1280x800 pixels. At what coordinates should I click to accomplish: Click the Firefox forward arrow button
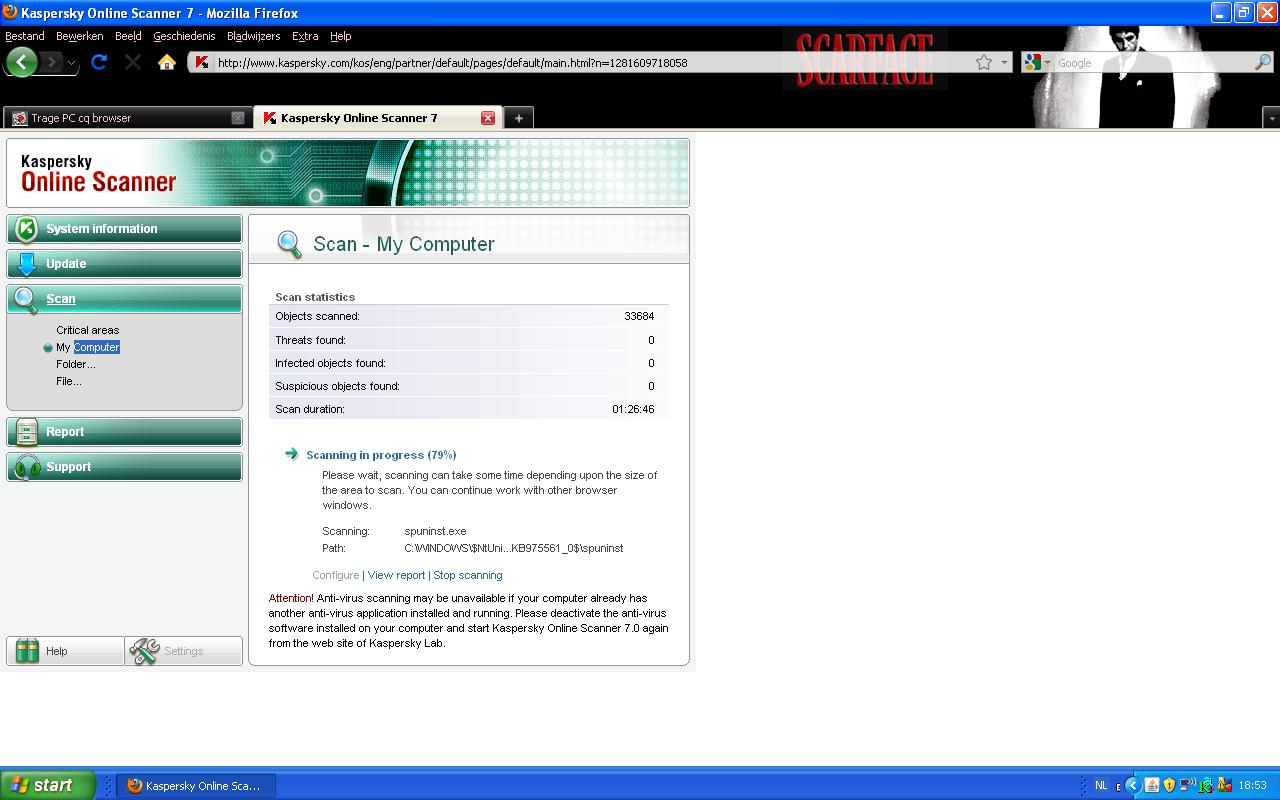(51, 62)
